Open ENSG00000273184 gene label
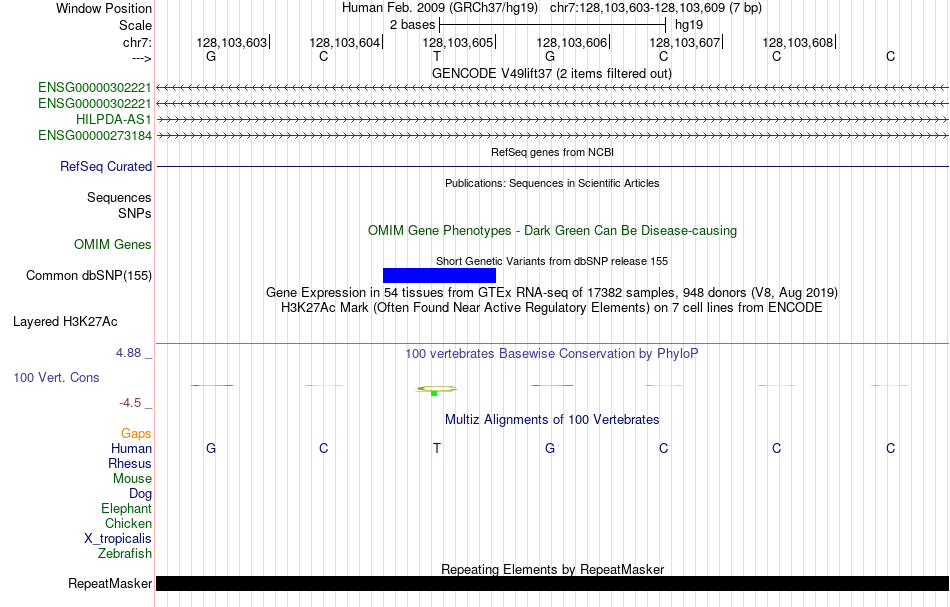This screenshot has width=950, height=607. coord(95,136)
